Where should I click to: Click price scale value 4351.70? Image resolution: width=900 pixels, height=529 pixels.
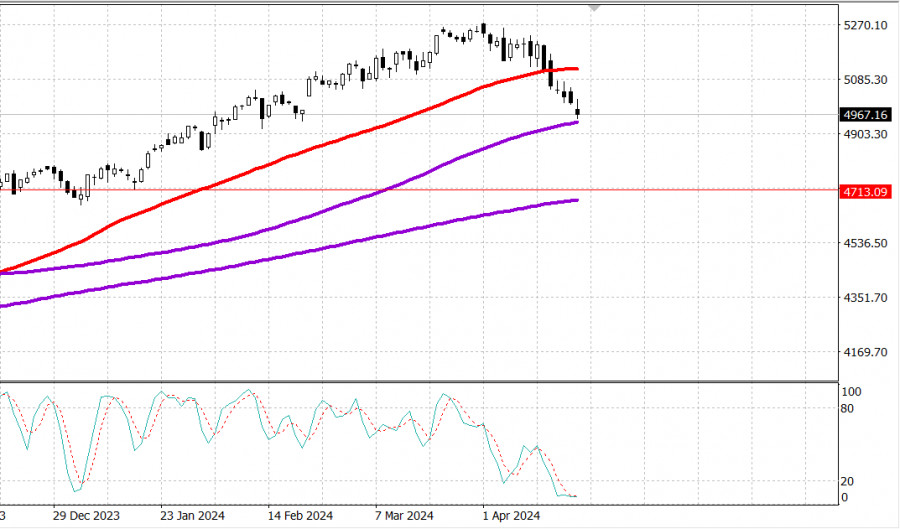pyautogui.click(x=866, y=298)
